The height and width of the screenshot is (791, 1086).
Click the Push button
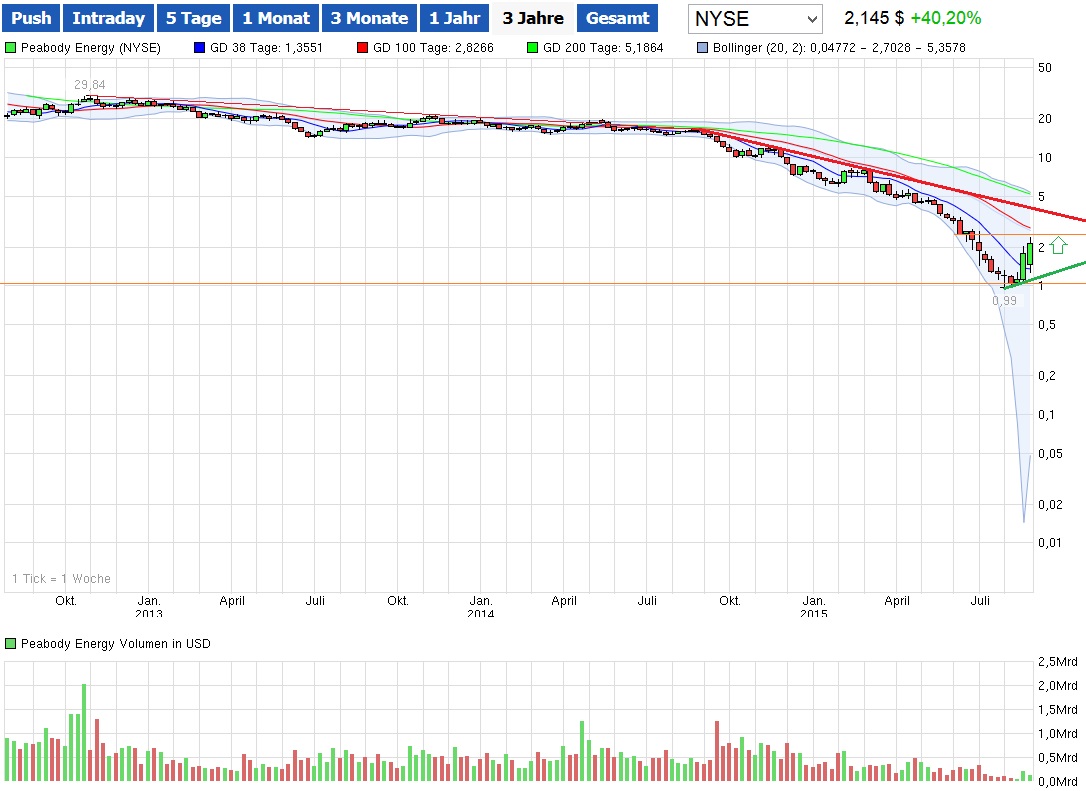(x=30, y=17)
